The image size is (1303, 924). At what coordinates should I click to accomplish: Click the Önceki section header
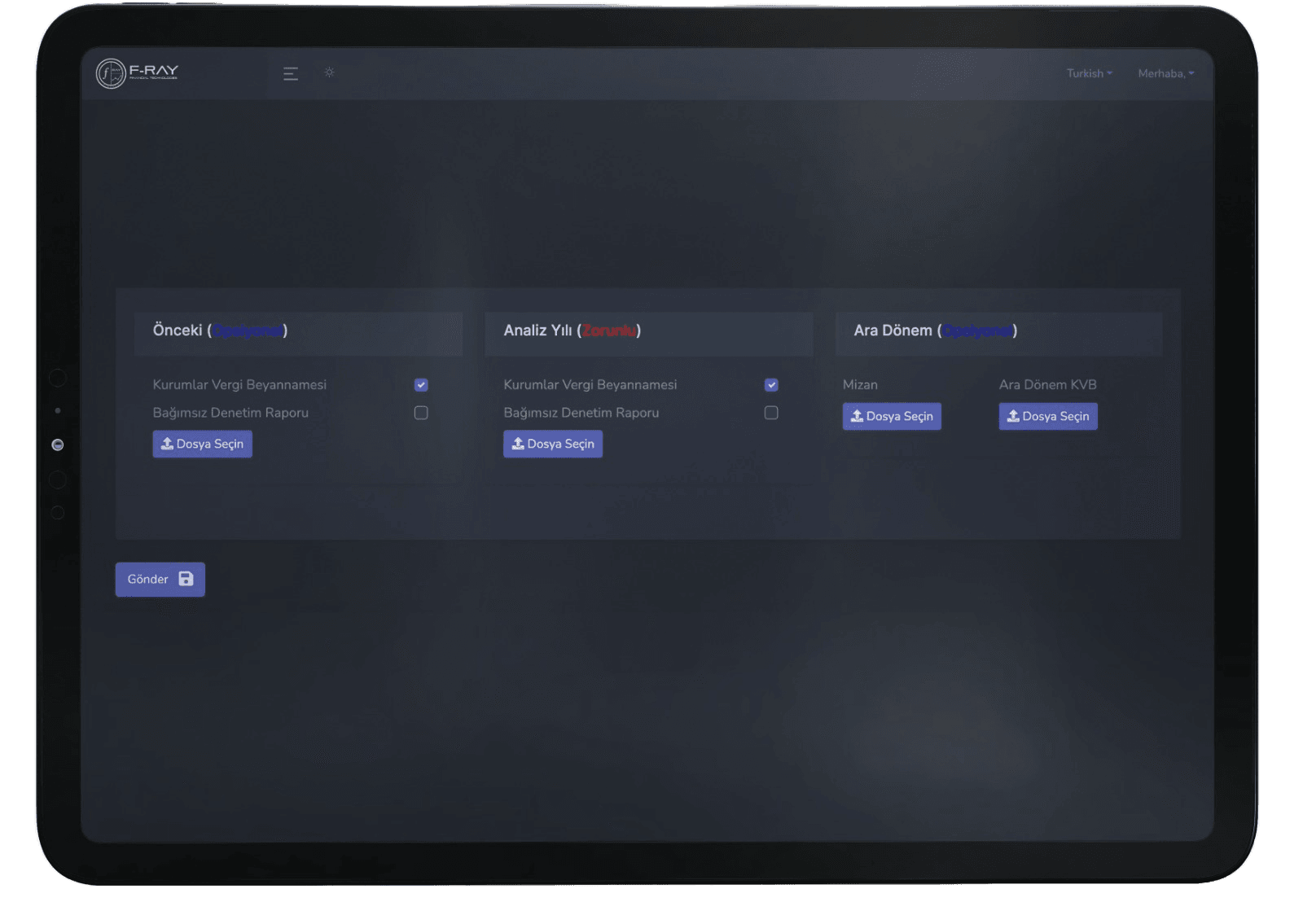(x=298, y=334)
